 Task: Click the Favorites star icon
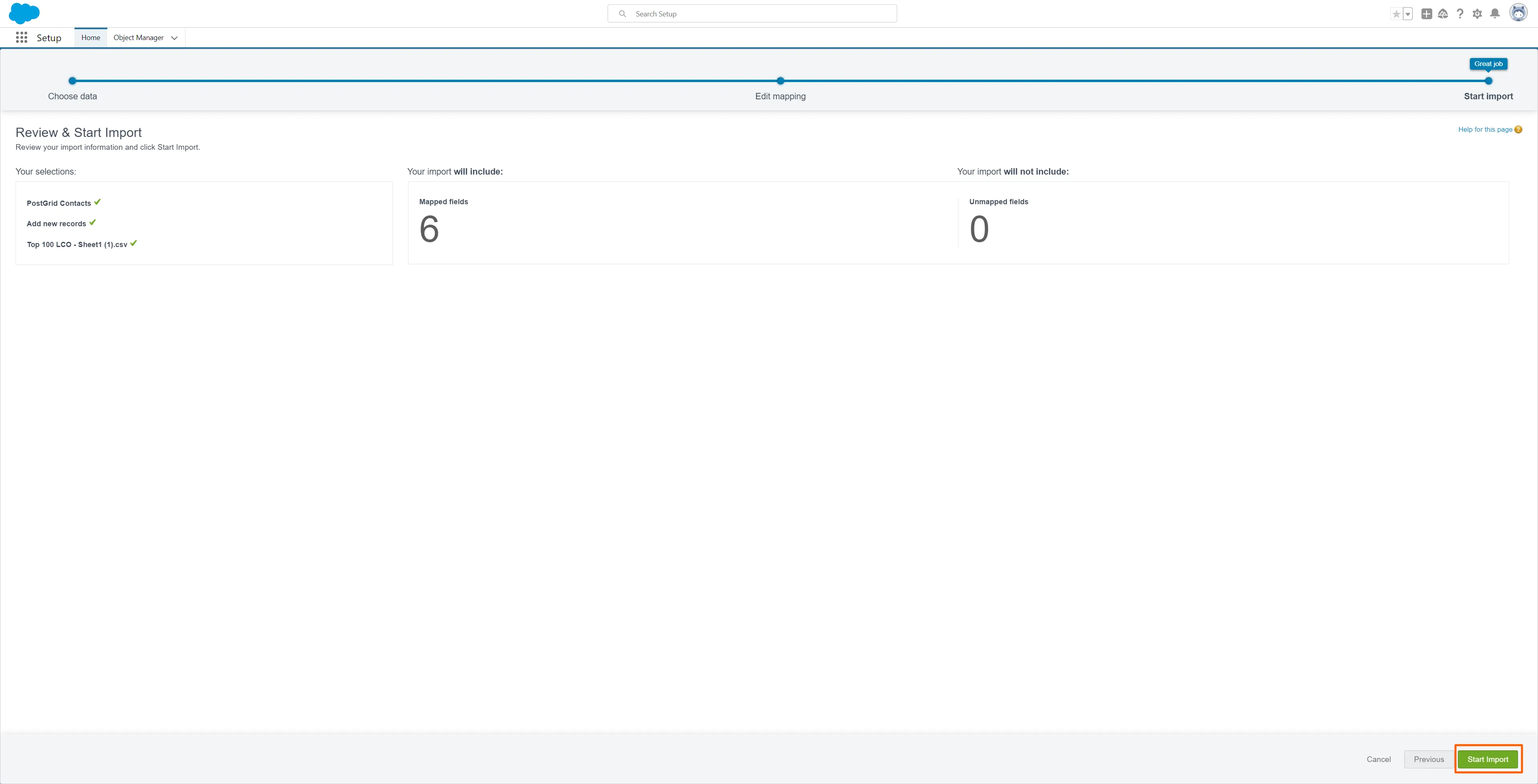1396,14
